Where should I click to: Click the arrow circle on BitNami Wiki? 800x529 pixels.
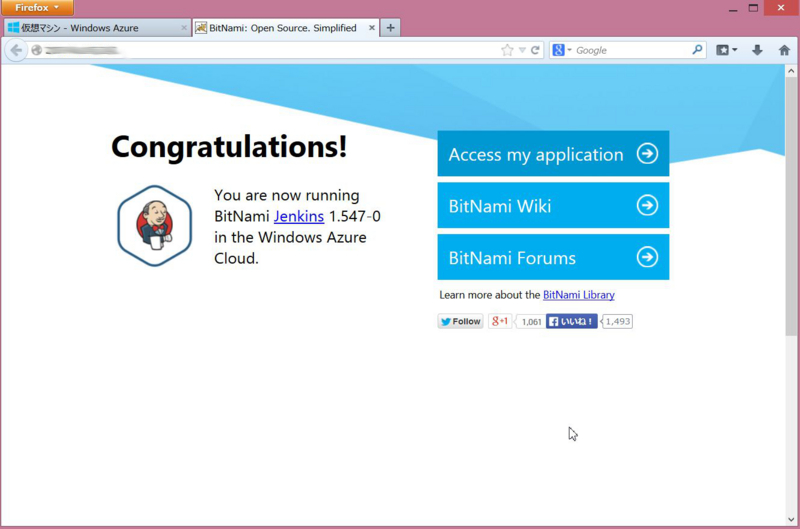[x=647, y=205]
